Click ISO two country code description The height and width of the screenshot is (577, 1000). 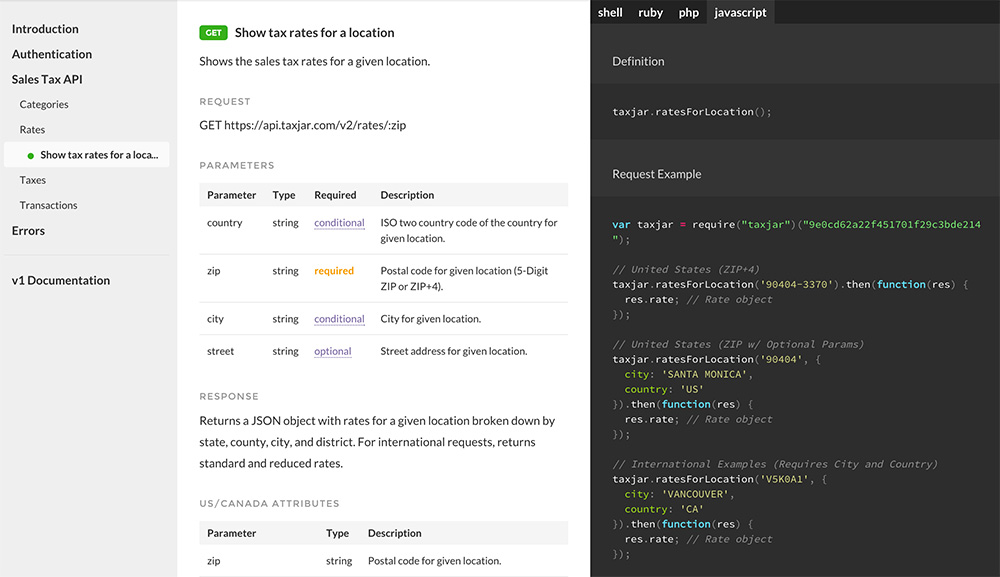pos(469,230)
